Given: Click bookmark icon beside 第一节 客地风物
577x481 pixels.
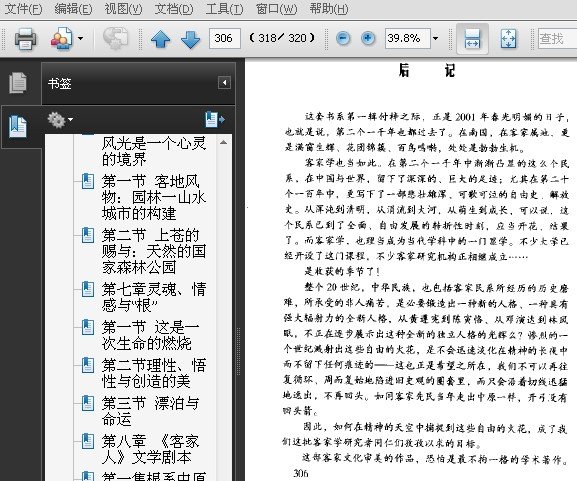Looking at the screenshot, I should click(x=88, y=181).
